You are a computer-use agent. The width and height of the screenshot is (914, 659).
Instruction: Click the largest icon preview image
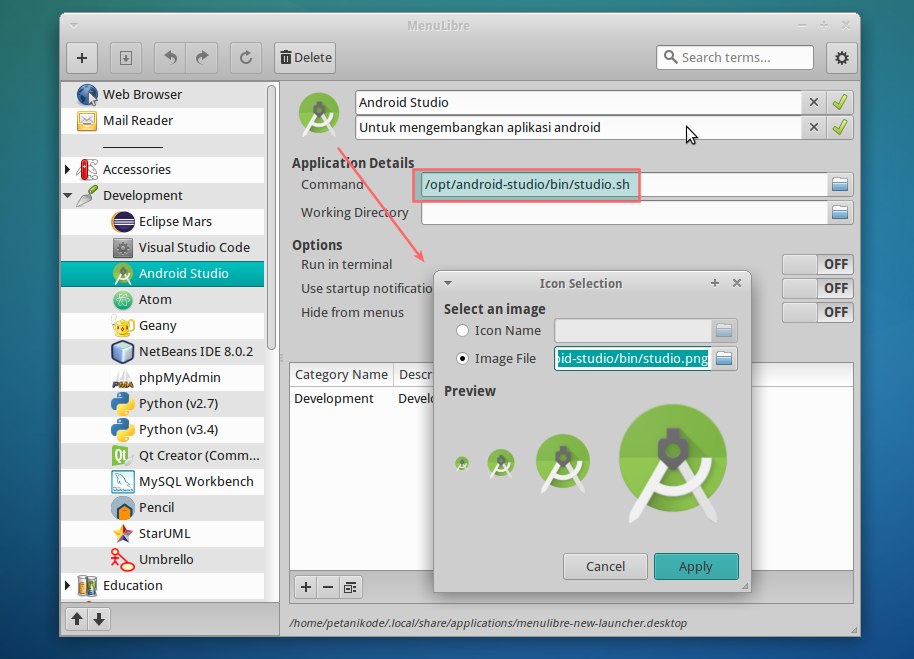(673, 463)
